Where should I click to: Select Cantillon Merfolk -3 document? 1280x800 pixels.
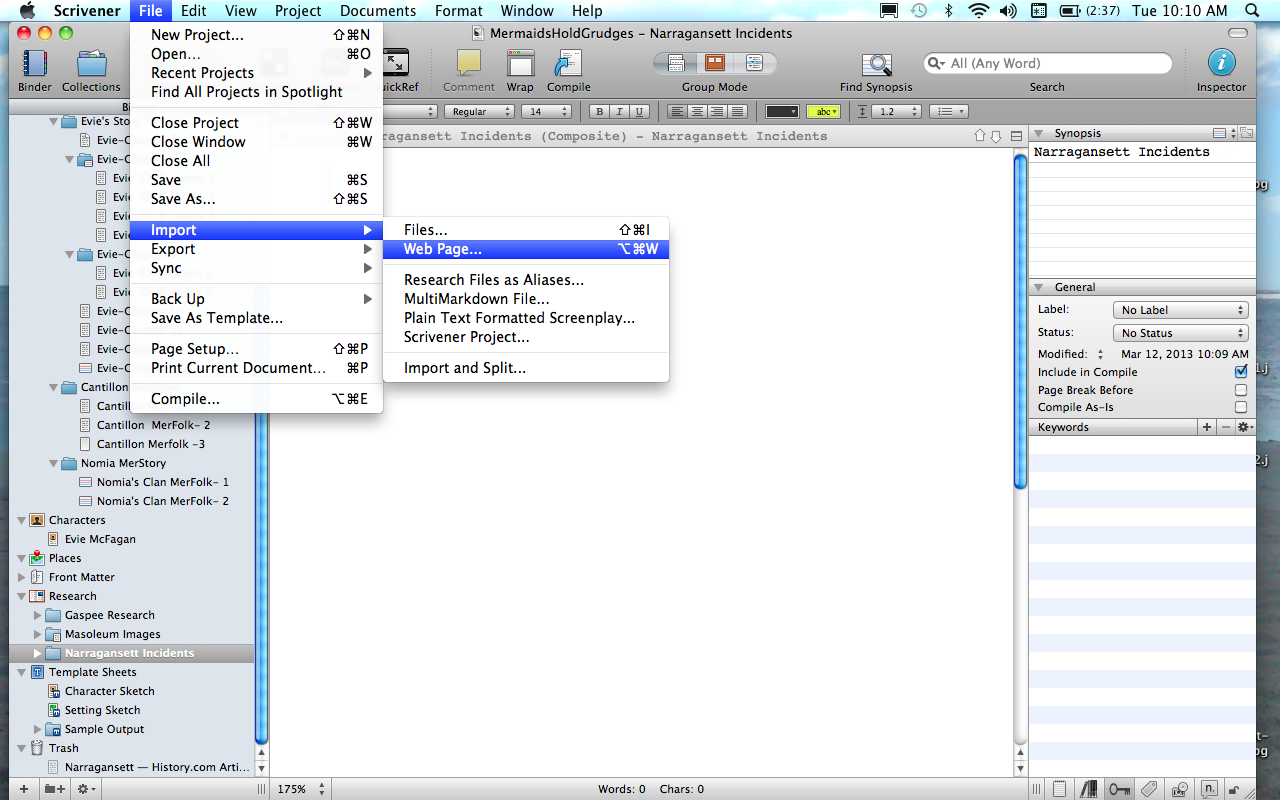point(151,444)
